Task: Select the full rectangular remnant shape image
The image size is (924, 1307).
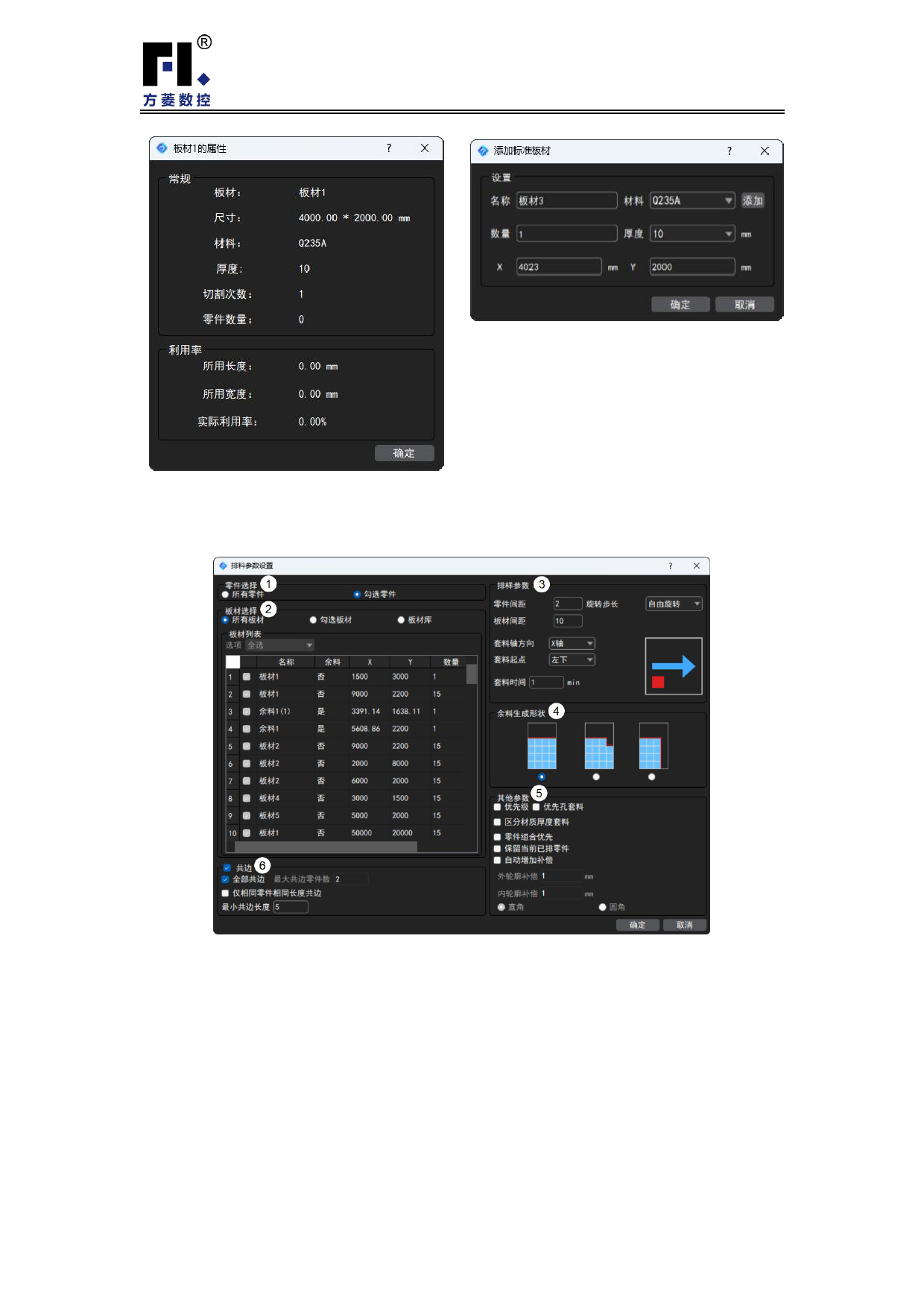Action: click(542, 746)
